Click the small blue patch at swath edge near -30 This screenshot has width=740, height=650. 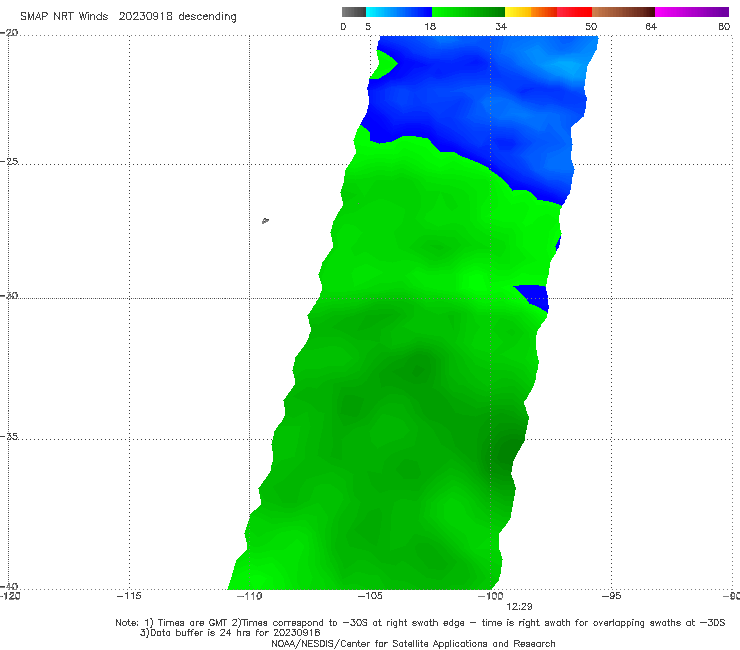pyautogui.click(x=533, y=297)
